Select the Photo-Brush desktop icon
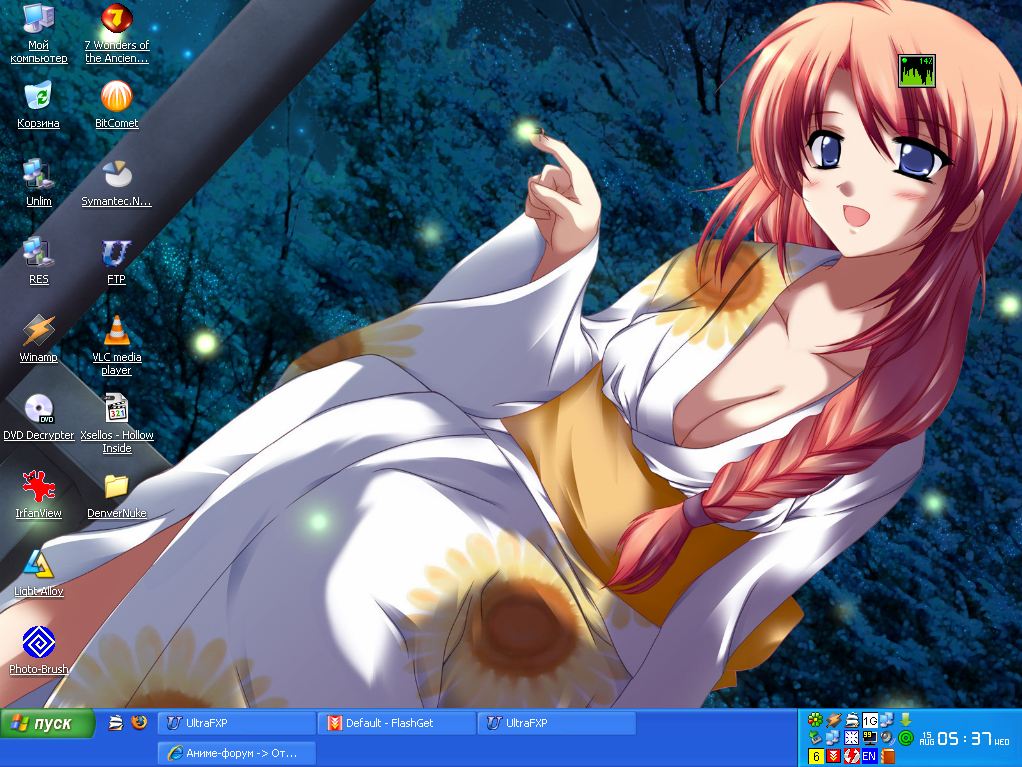1022x767 pixels. 38,652
